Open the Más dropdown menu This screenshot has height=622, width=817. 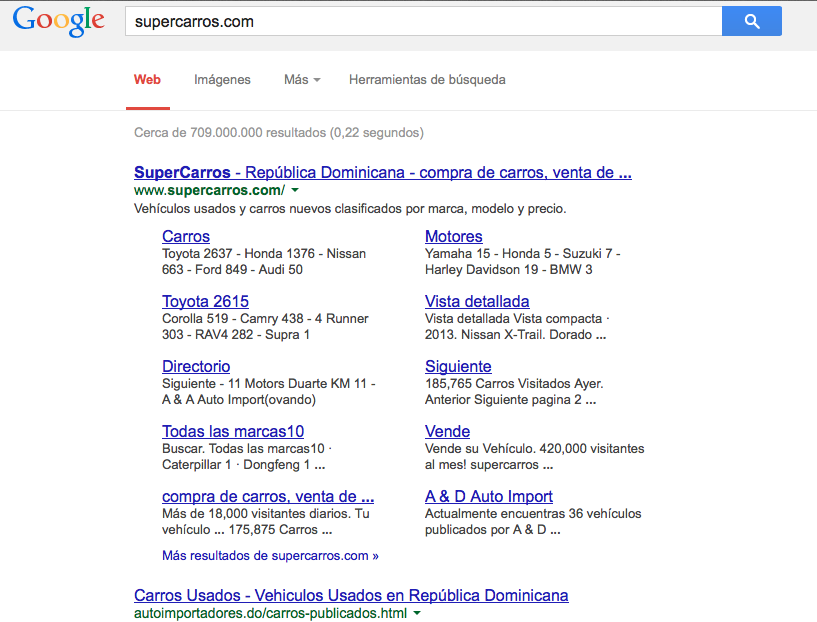click(302, 80)
